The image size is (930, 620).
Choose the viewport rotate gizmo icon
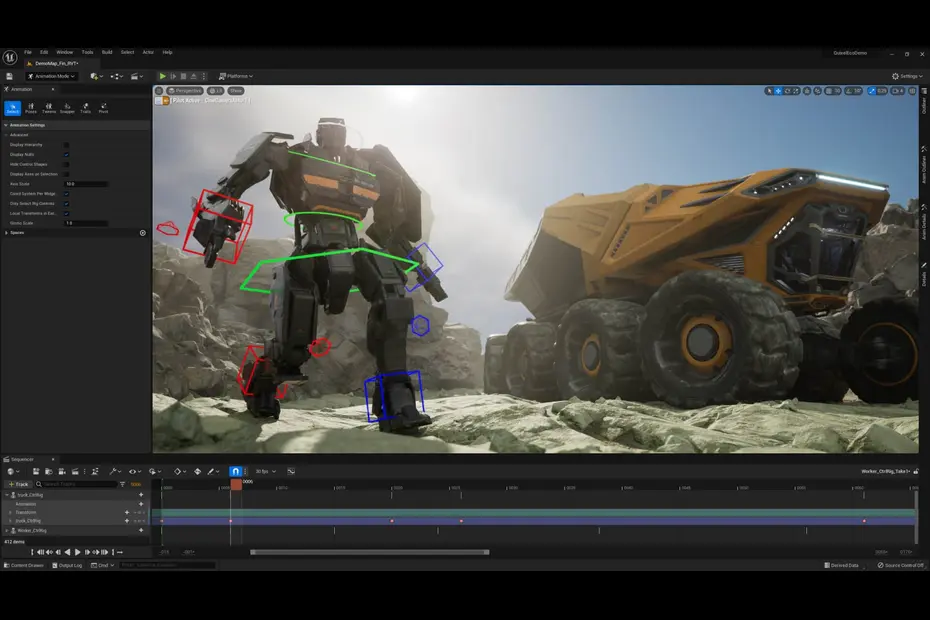pos(787,91)
